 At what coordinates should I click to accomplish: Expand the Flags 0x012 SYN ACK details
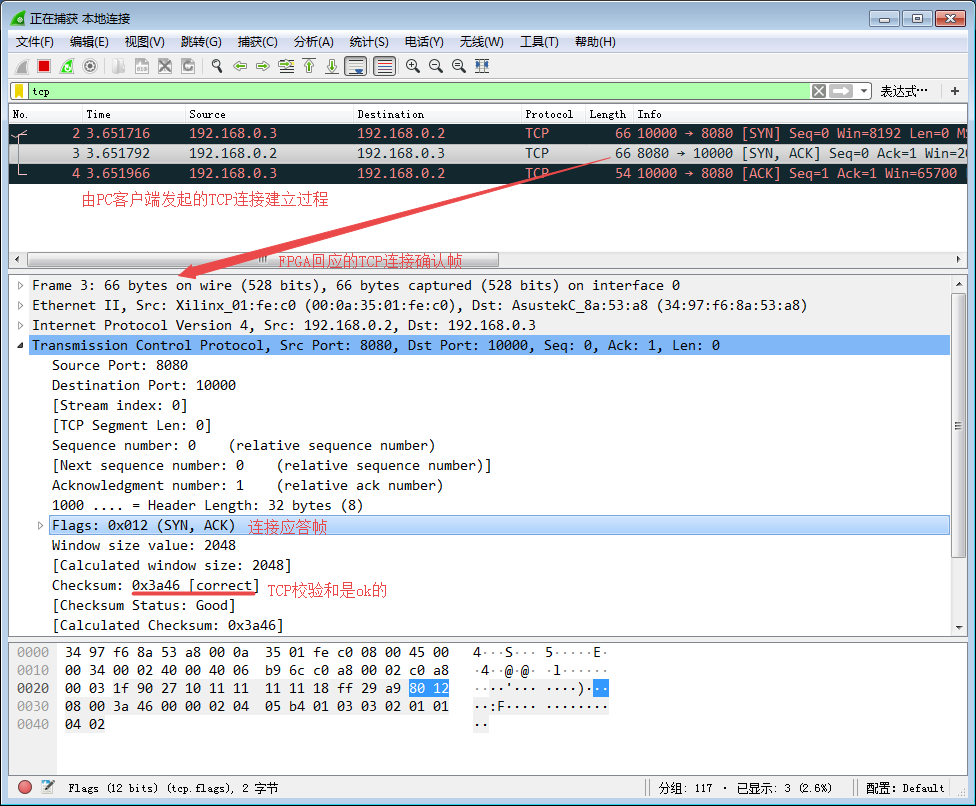pos(38,525)
